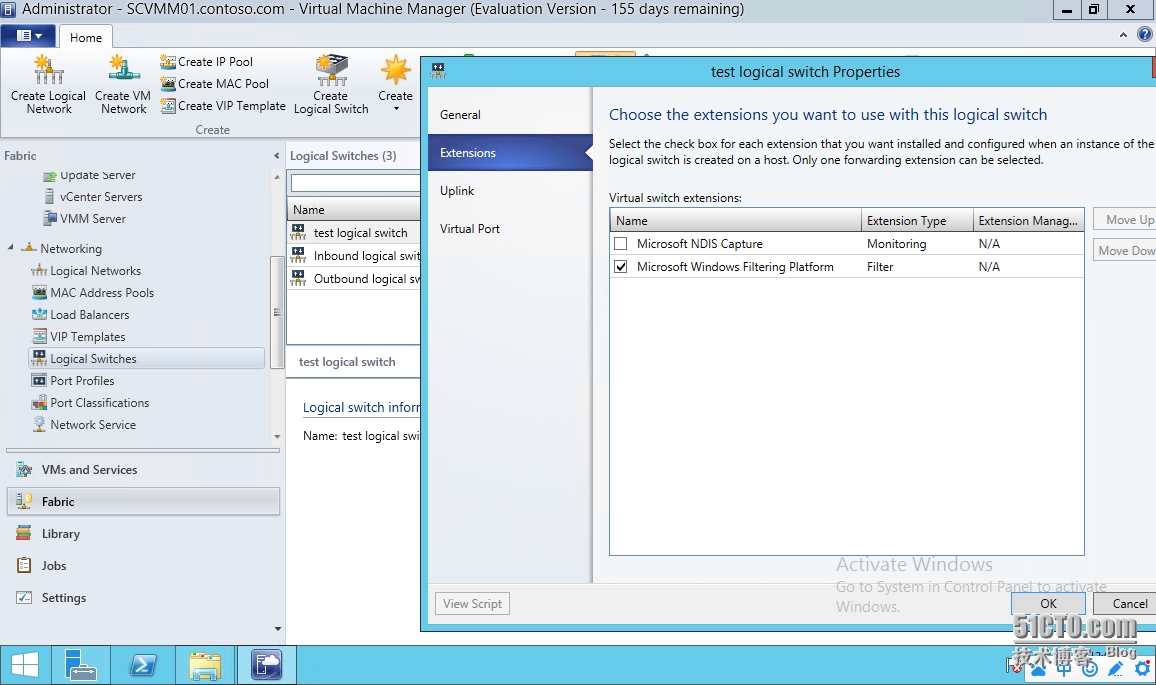The height and width of the screenshot is (685, 1156).
Task: Click Logical Networks icon in tree
Action: tap(39, 271)
